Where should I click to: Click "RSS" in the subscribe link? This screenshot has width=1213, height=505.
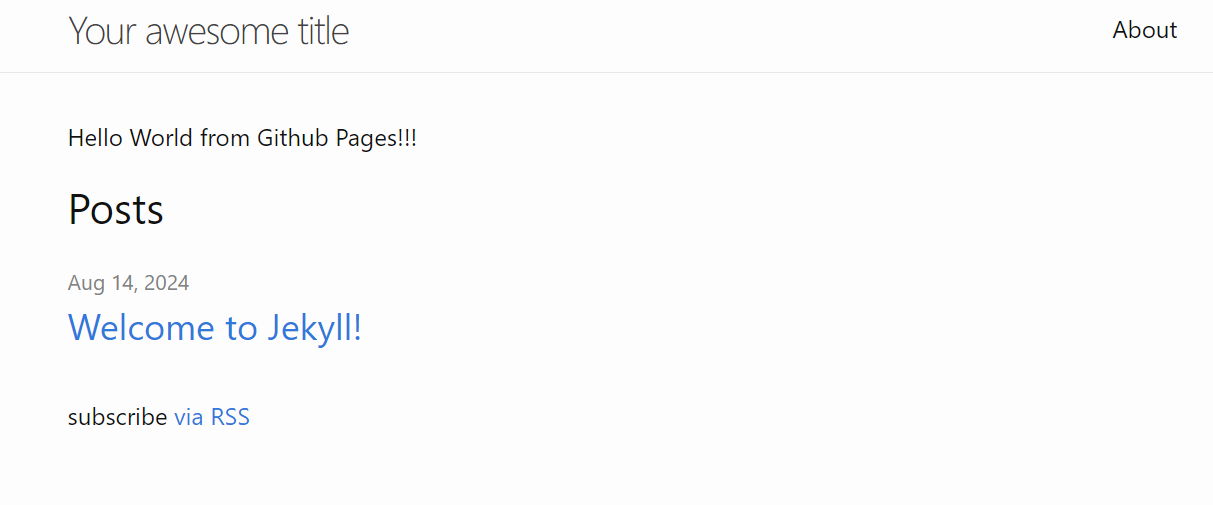tap(230, 417)
